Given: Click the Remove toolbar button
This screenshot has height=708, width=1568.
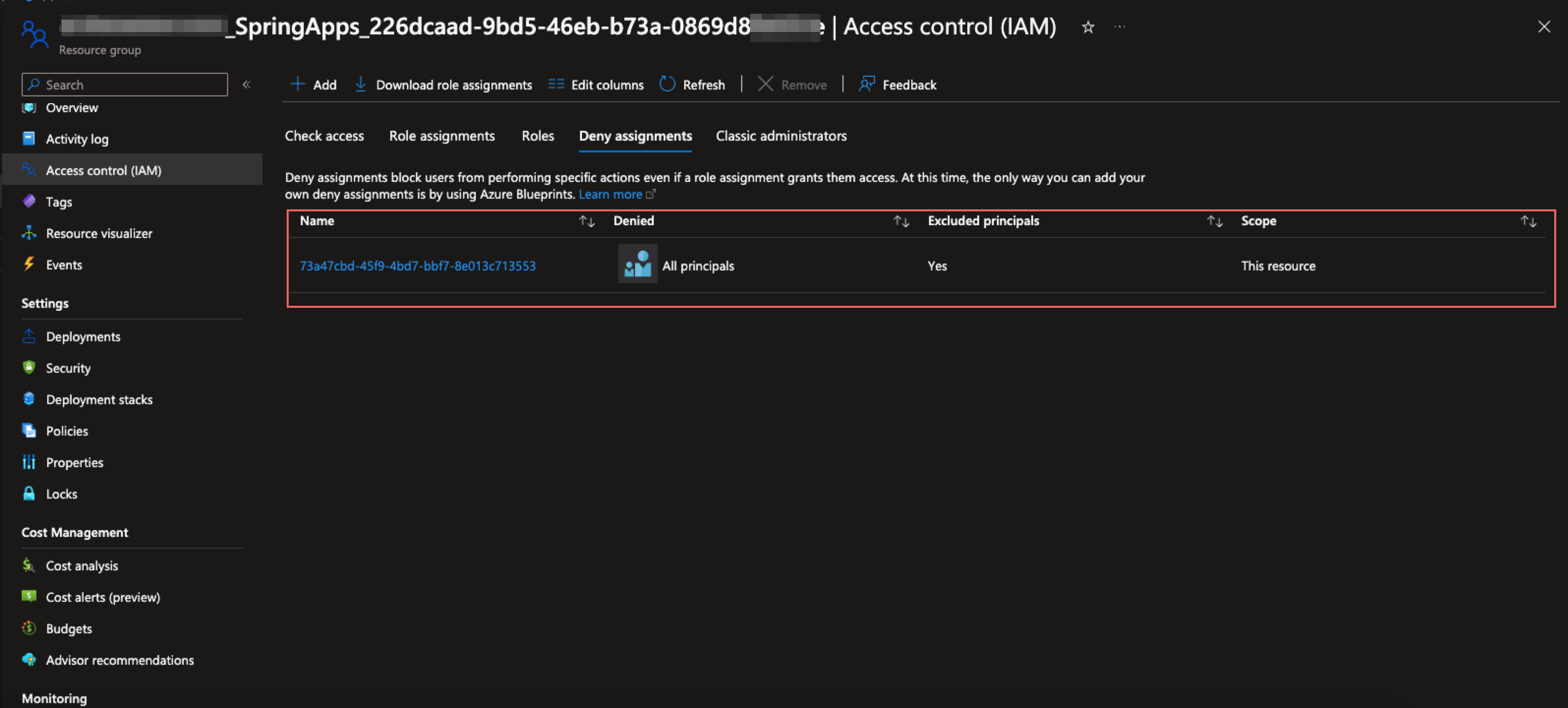Looking at the screenshot, I should [792, 84].
